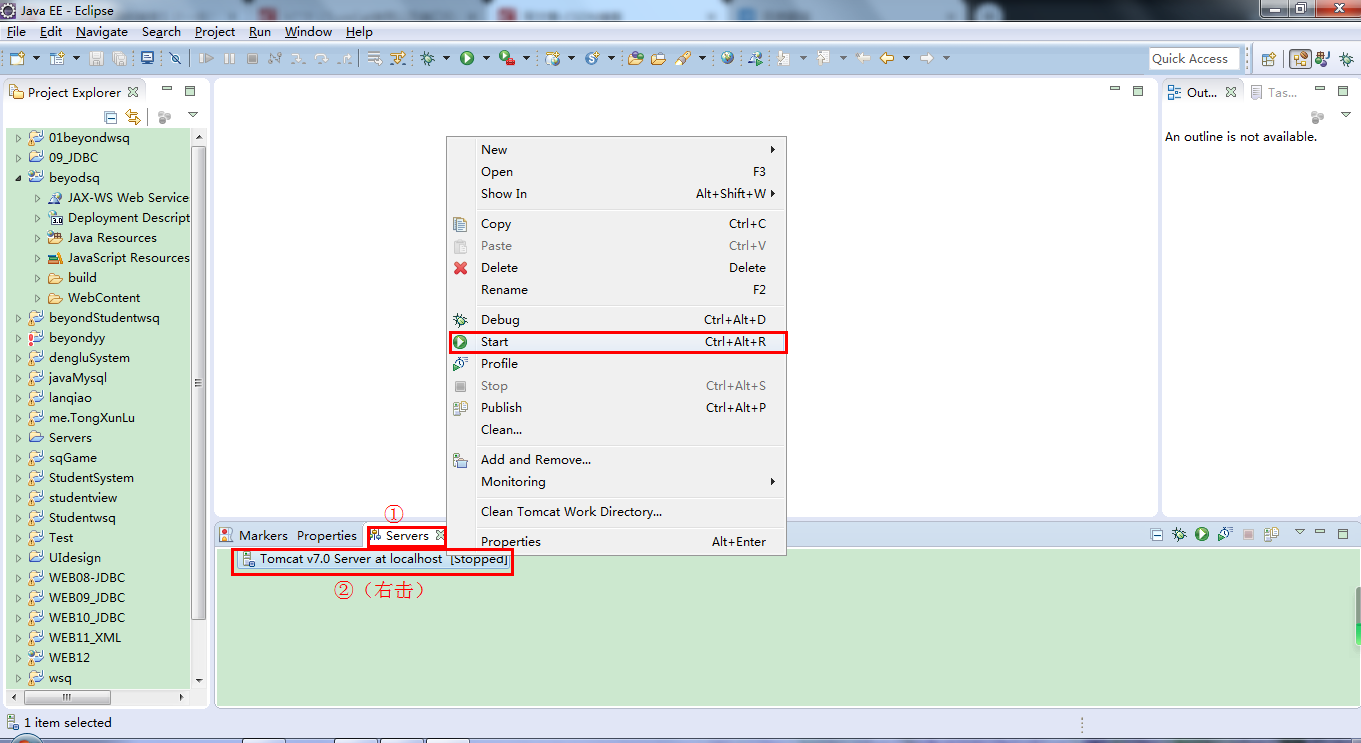The image size is (1361, 743).
Task: Click Project Explorer horizontal scrollbar
Action: pos(66,697)
